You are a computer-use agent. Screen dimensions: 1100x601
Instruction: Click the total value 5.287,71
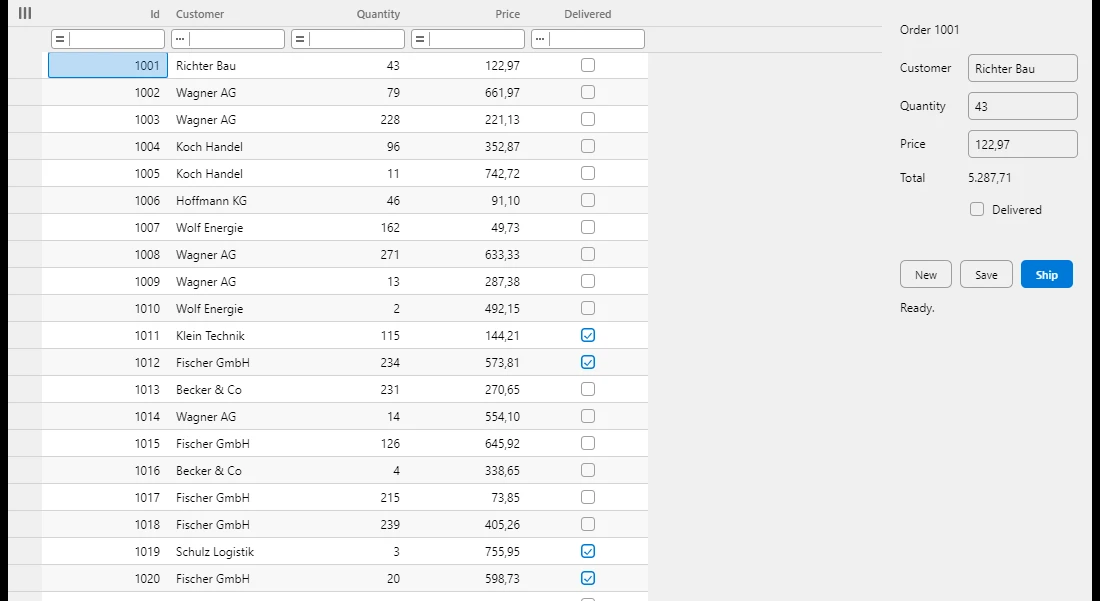point(989,178)
